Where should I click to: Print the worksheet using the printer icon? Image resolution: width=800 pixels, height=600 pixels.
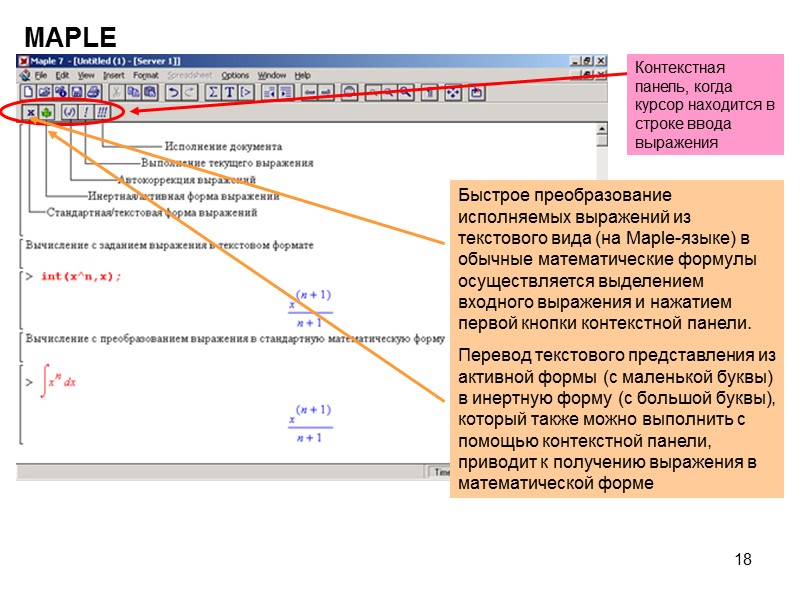(x=93, y=92)
